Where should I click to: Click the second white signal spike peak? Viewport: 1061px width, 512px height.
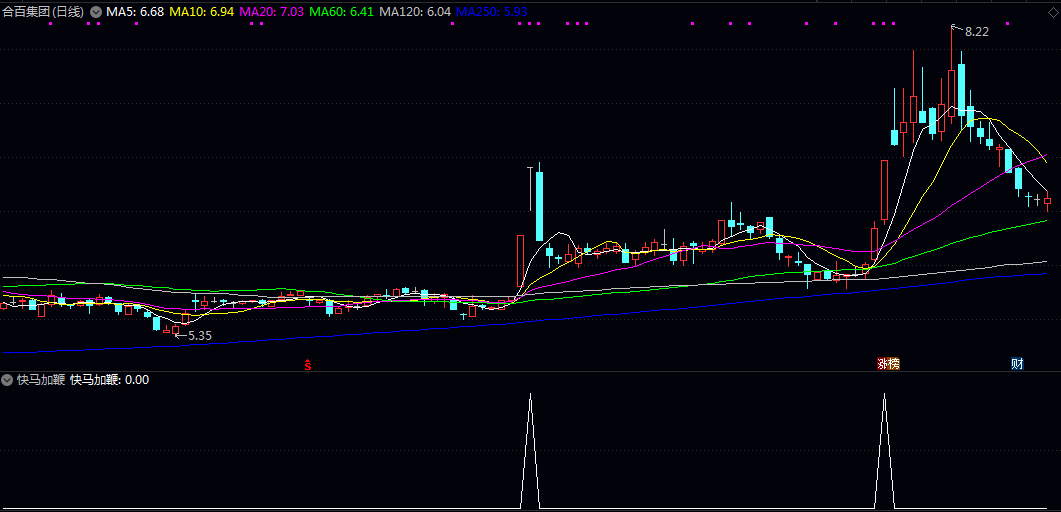coord(884,396)
